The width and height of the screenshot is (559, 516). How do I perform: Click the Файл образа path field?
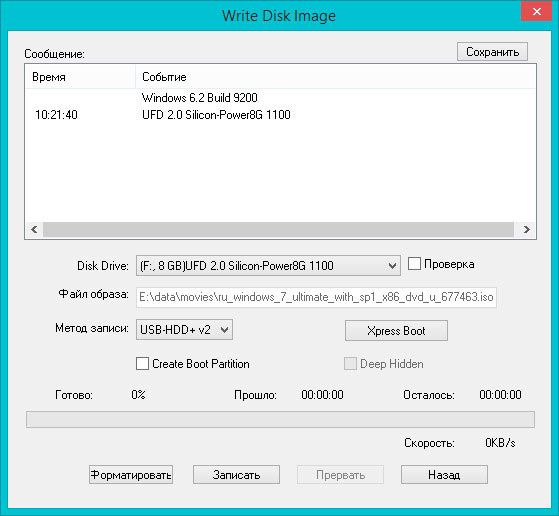pyautogui.click(x=316, y=297)
